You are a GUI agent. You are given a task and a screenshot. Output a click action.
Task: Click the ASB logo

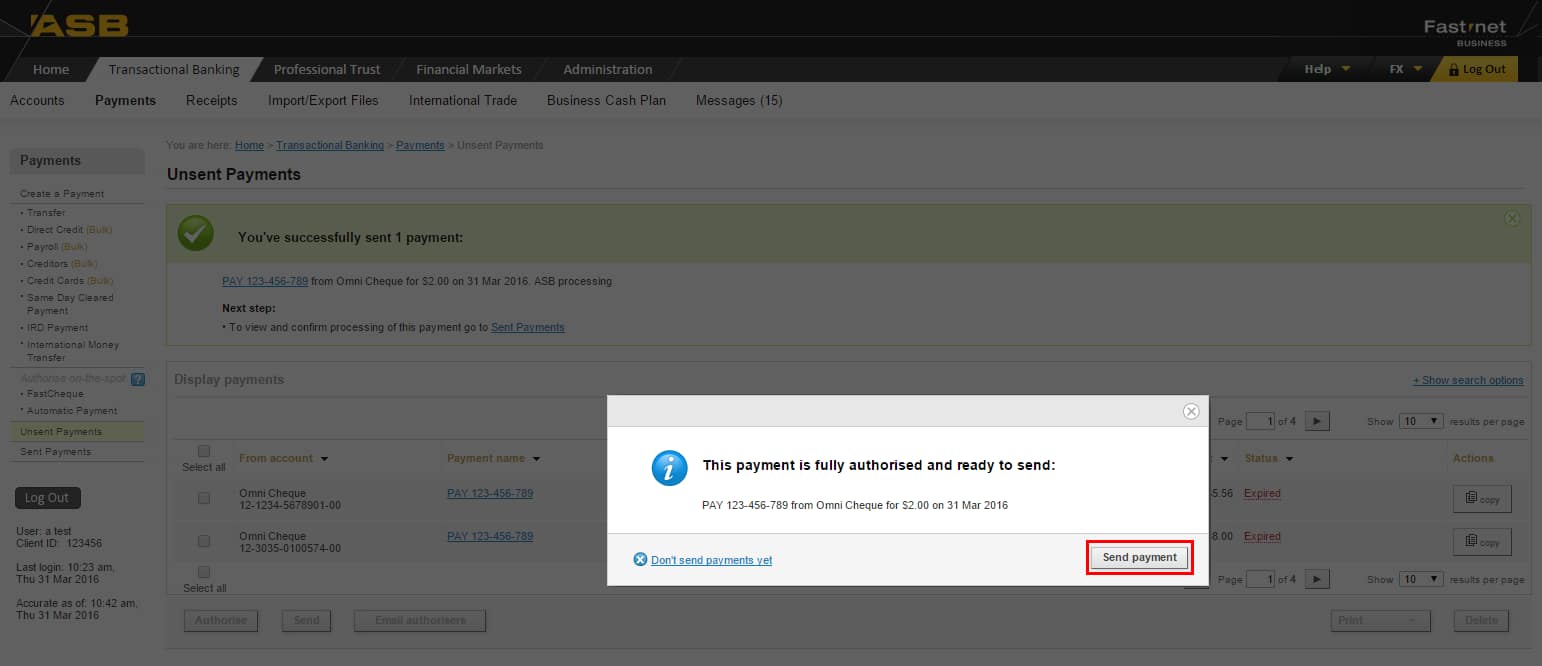coord(80,25)
